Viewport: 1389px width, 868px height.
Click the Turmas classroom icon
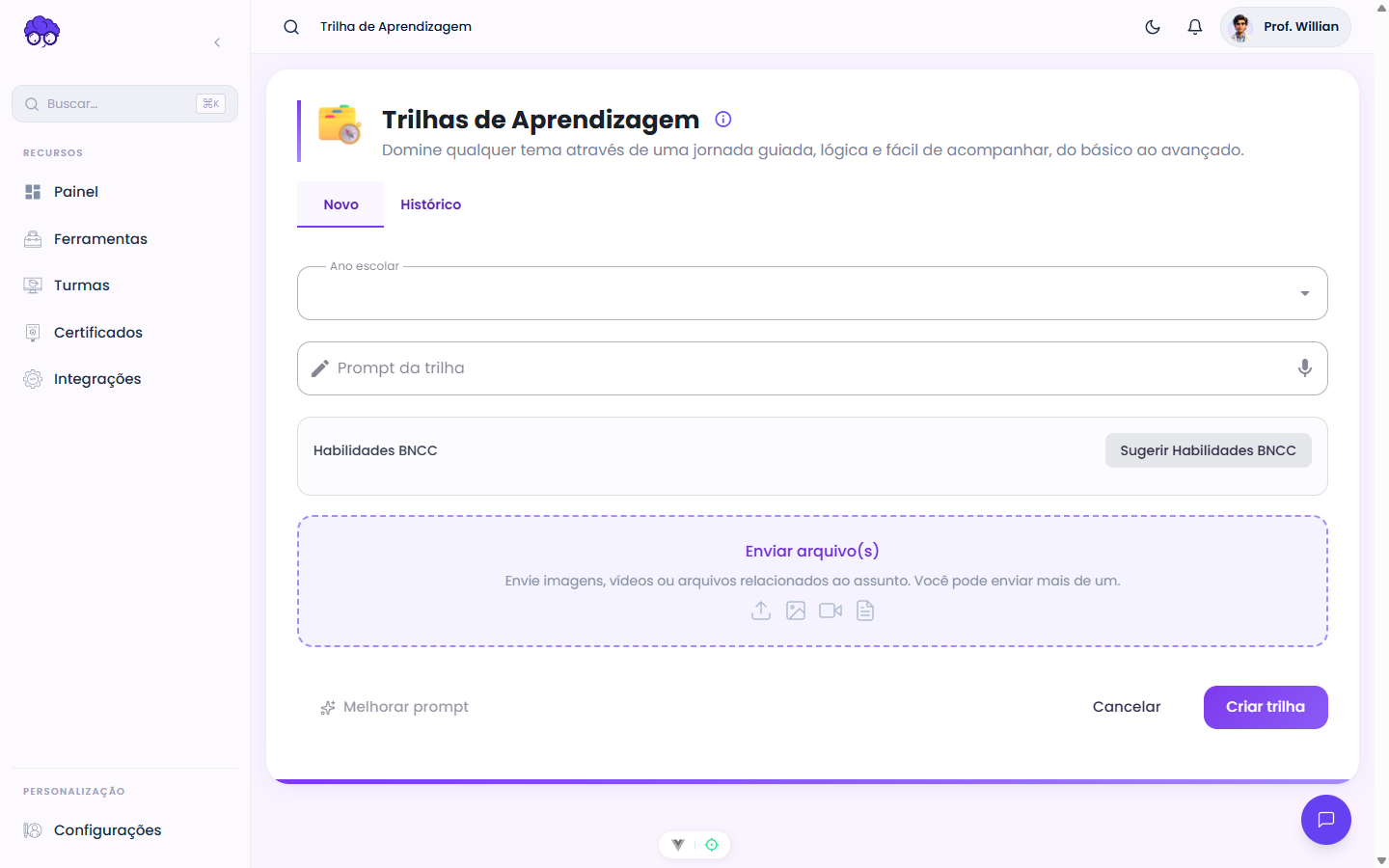[33, 285]
